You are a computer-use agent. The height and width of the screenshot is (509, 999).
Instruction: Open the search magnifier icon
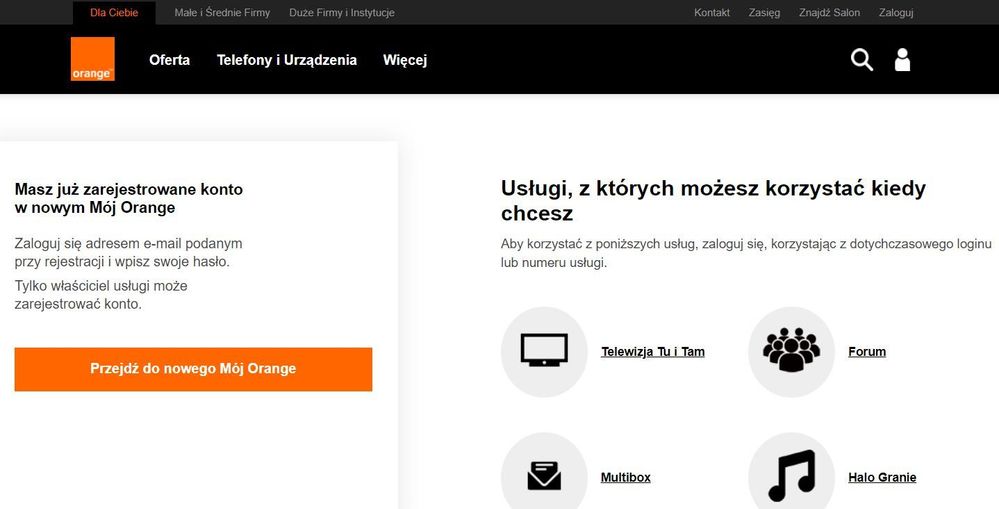(x=861, y=60)
